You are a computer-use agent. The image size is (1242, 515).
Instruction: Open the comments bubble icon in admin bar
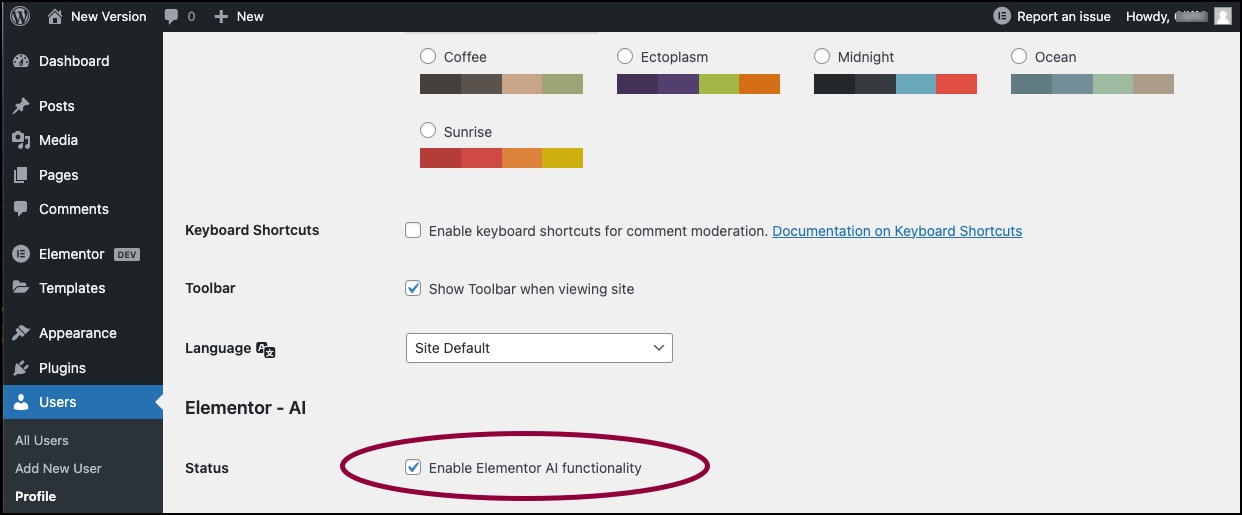pos(172,16)
